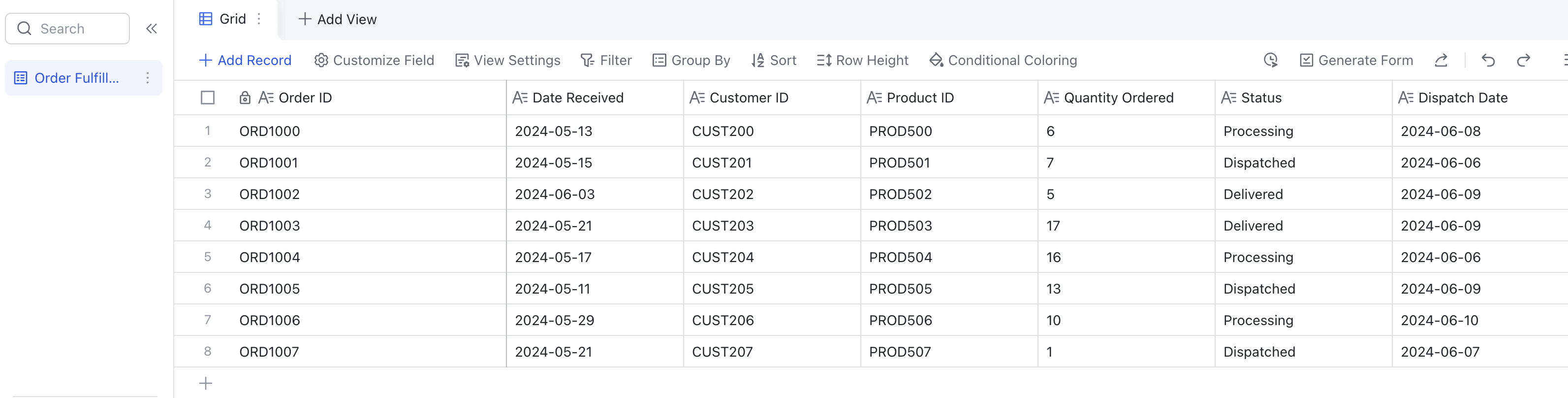1568x398 pixels.
Task: Tick the select-all checkbox in header
Action: 208,98
